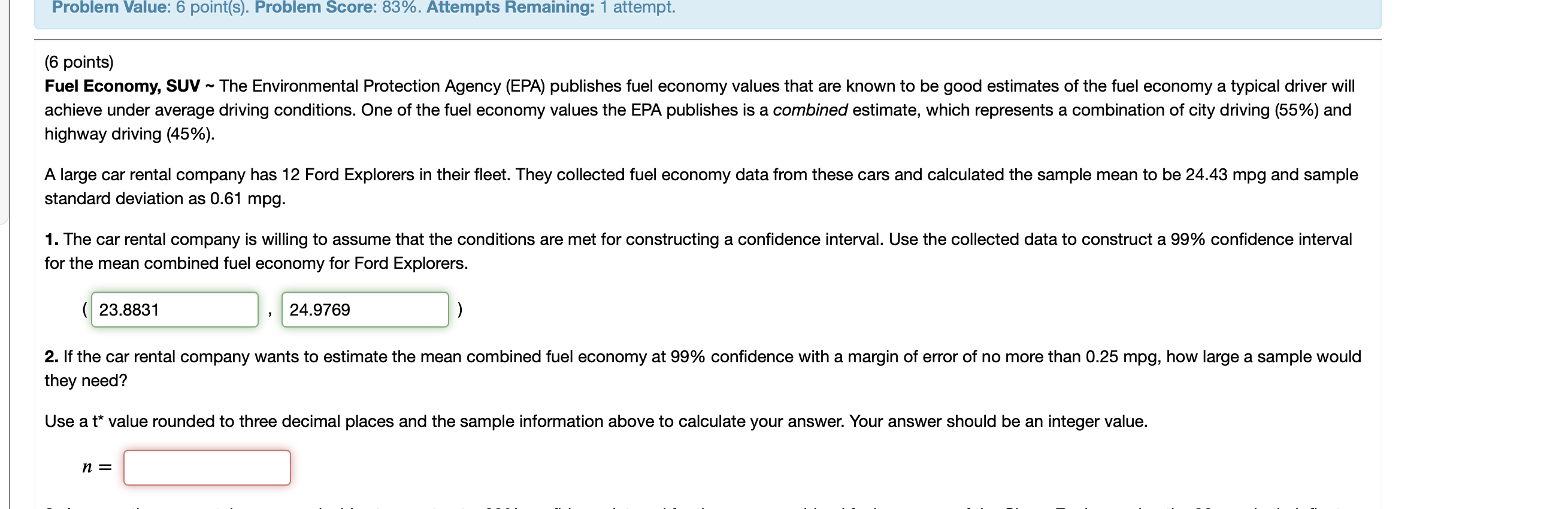
Task: Click the paragraph about 12 Ford Explorers
Action: pyautogui.click(x=701, y=186)
